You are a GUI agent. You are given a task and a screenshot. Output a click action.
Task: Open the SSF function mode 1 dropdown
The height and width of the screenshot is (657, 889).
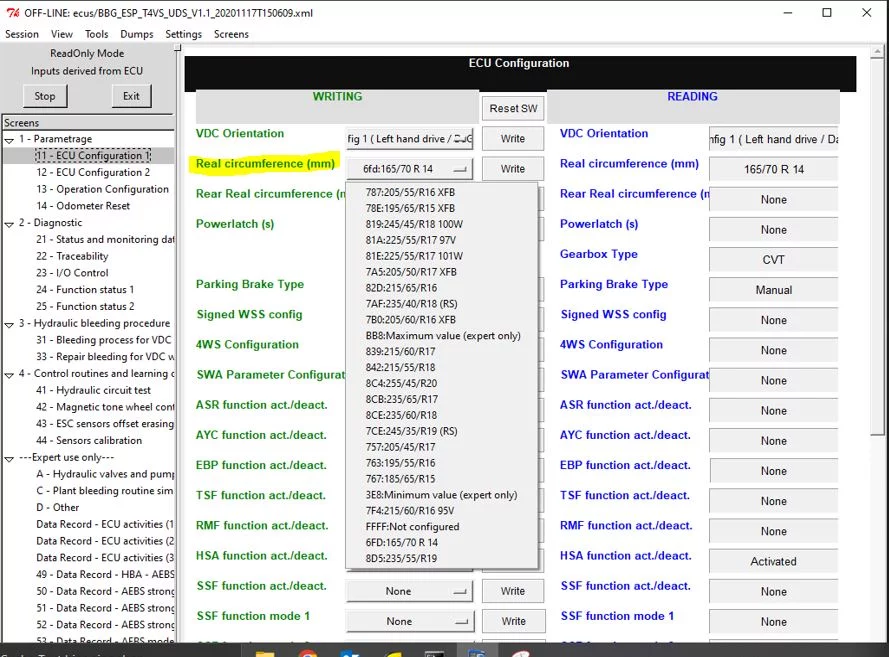[409, 621]
